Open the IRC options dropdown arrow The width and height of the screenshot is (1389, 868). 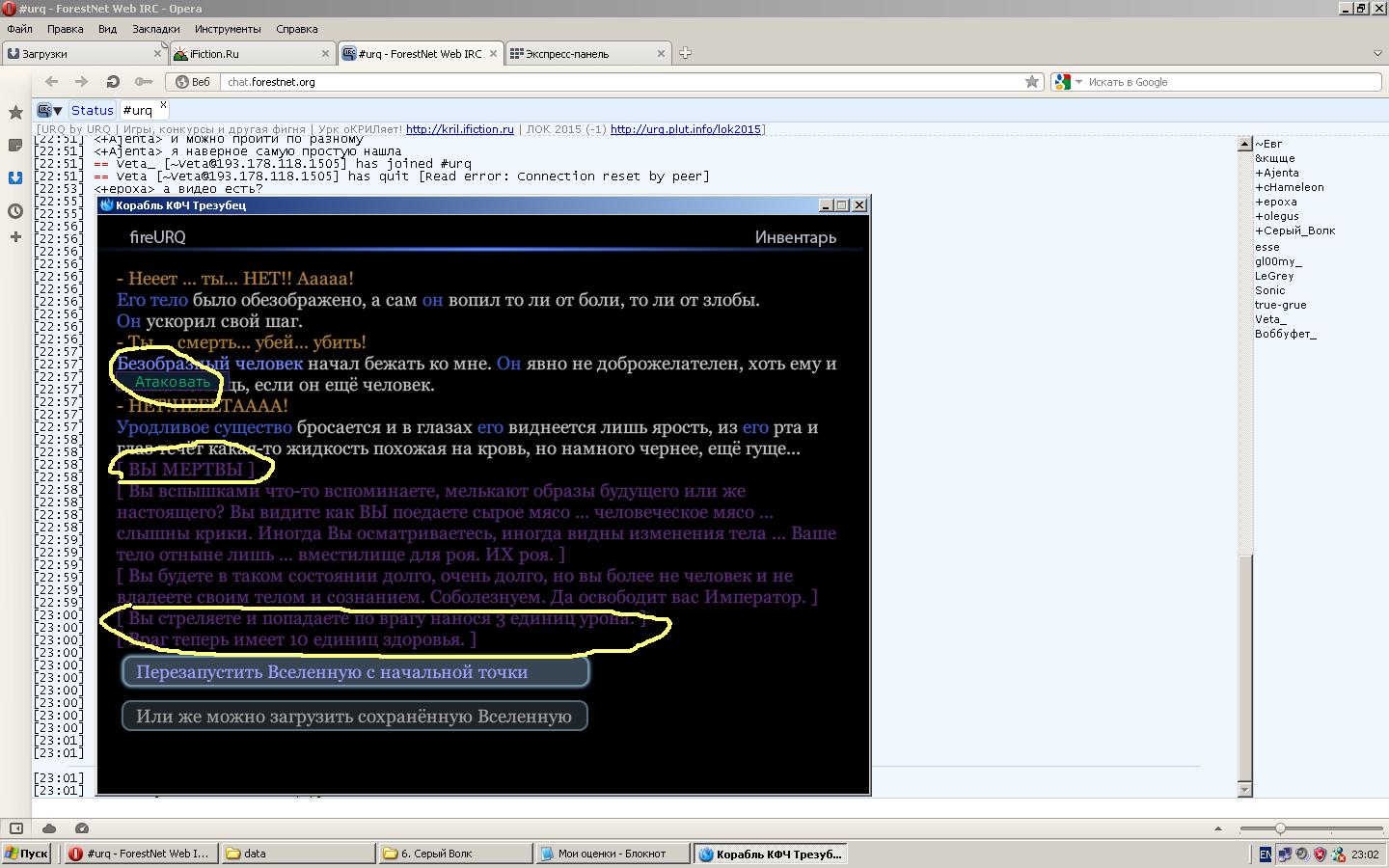tap(58, 111)
